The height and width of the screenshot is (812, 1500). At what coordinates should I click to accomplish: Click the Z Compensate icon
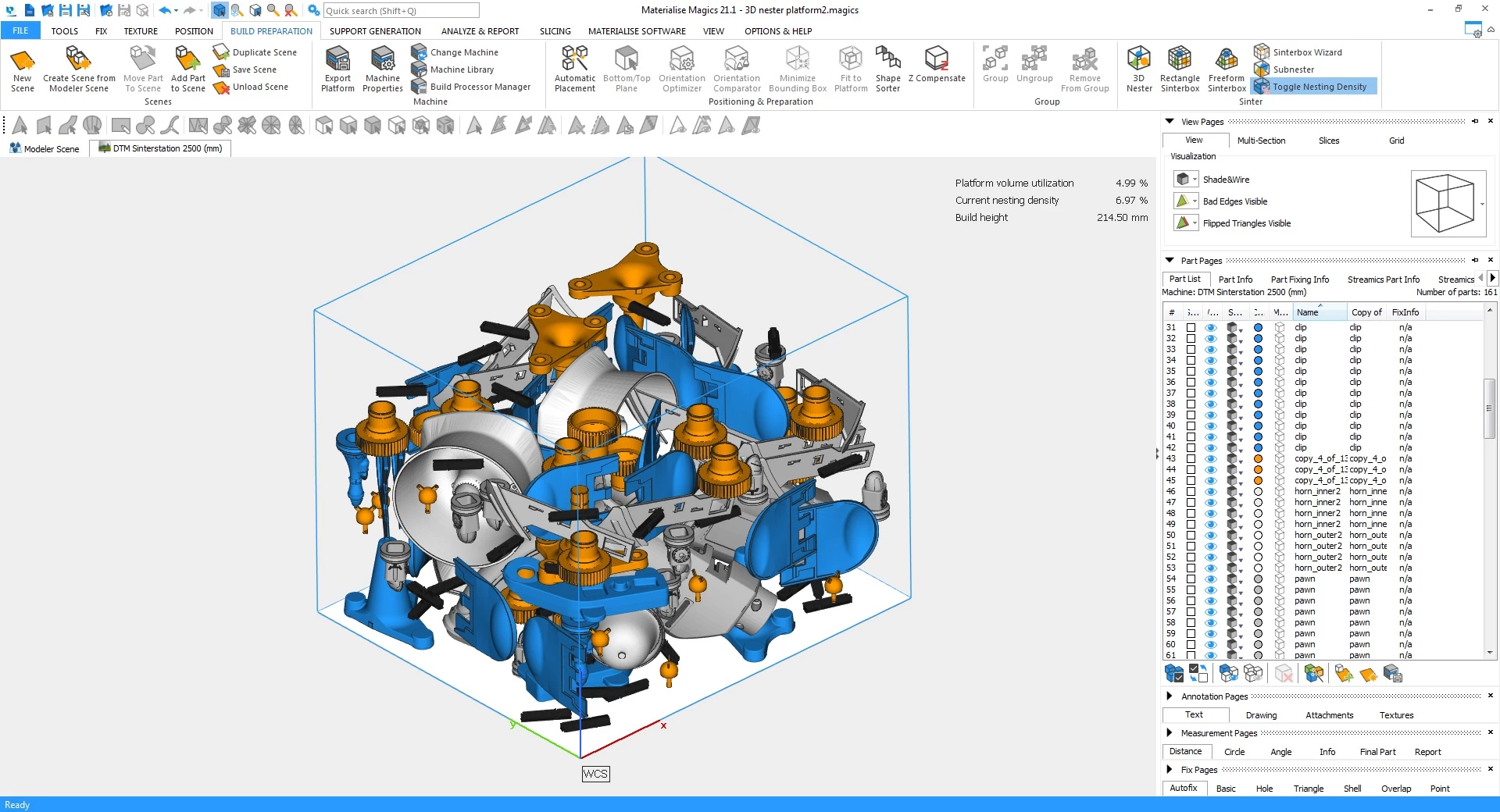936,59
